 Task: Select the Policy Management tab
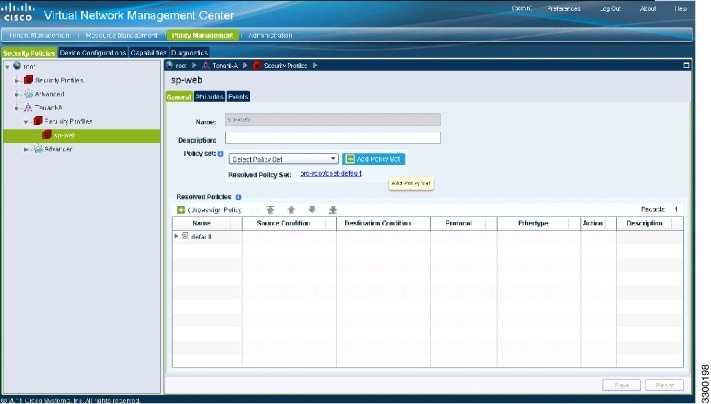(x=202, y=35)
